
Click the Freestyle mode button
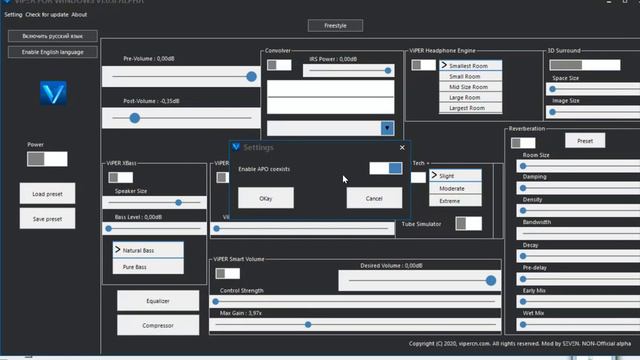coord(335,26)
